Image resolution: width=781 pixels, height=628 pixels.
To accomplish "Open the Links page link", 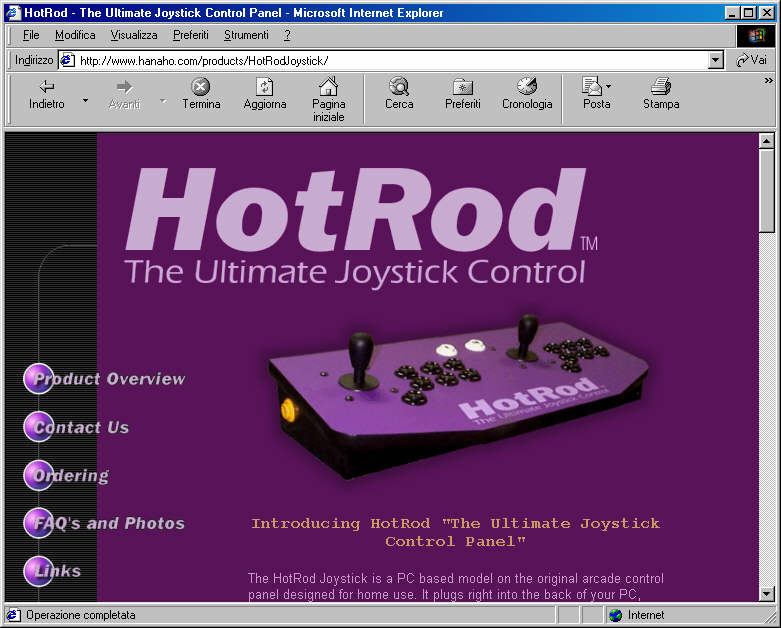I will (x=52, y=571).
